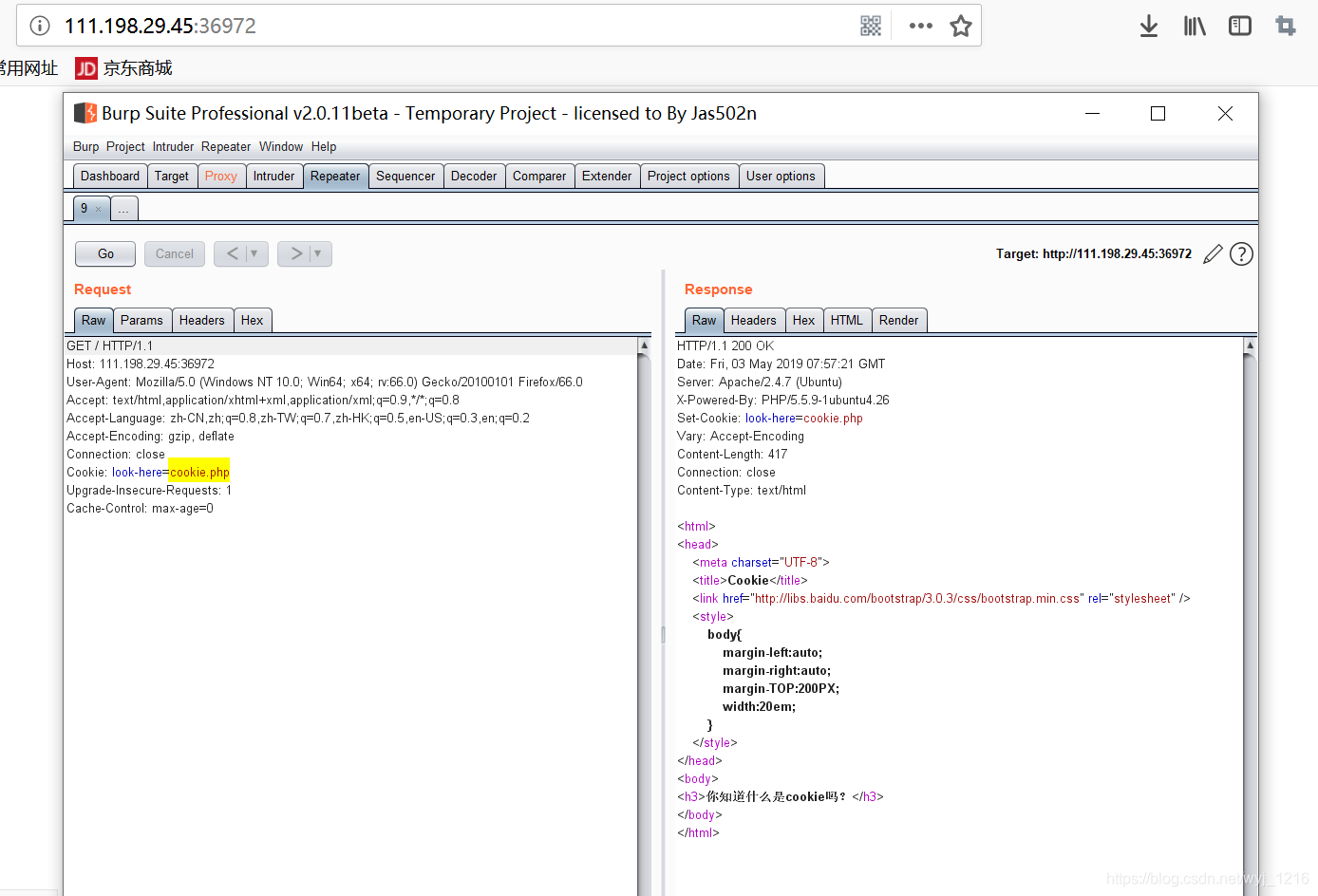Go to next request with forward arrow
Image resolution: width=1318 pixels, height=896 pixels.
point(296,253)
